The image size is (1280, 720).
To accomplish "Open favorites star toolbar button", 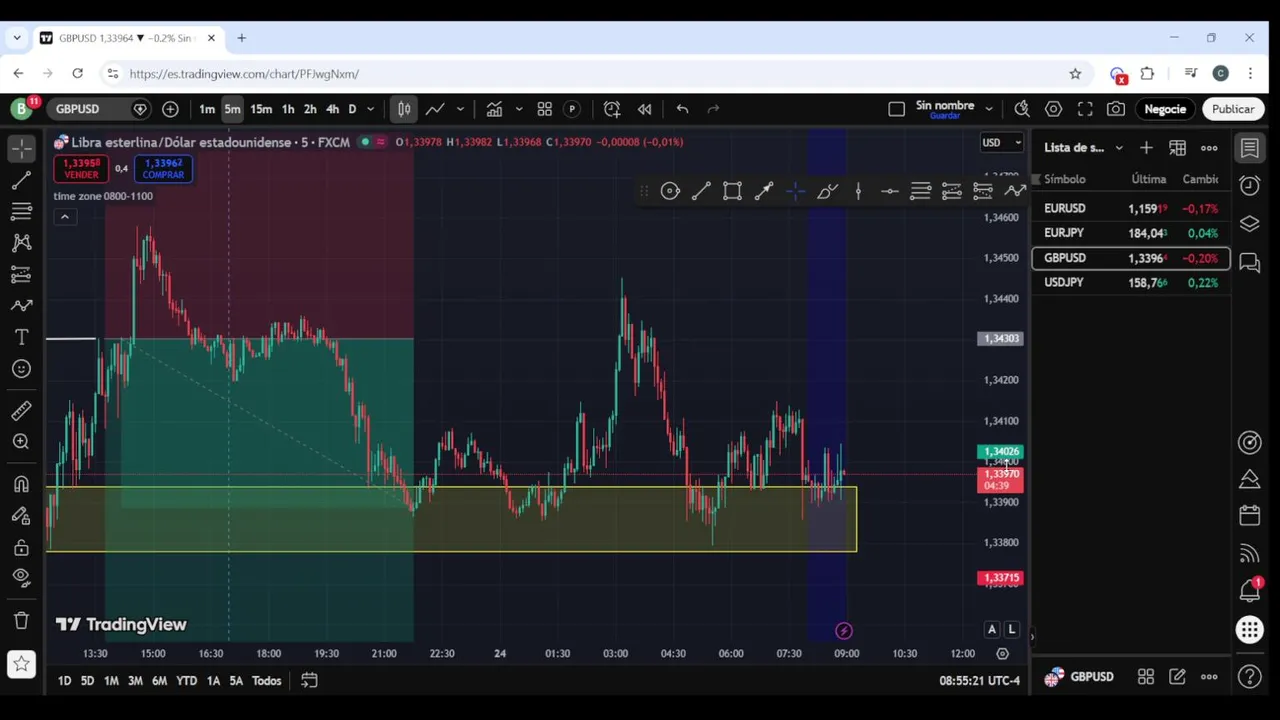I will pyautogui.click(x=21, y=663).
